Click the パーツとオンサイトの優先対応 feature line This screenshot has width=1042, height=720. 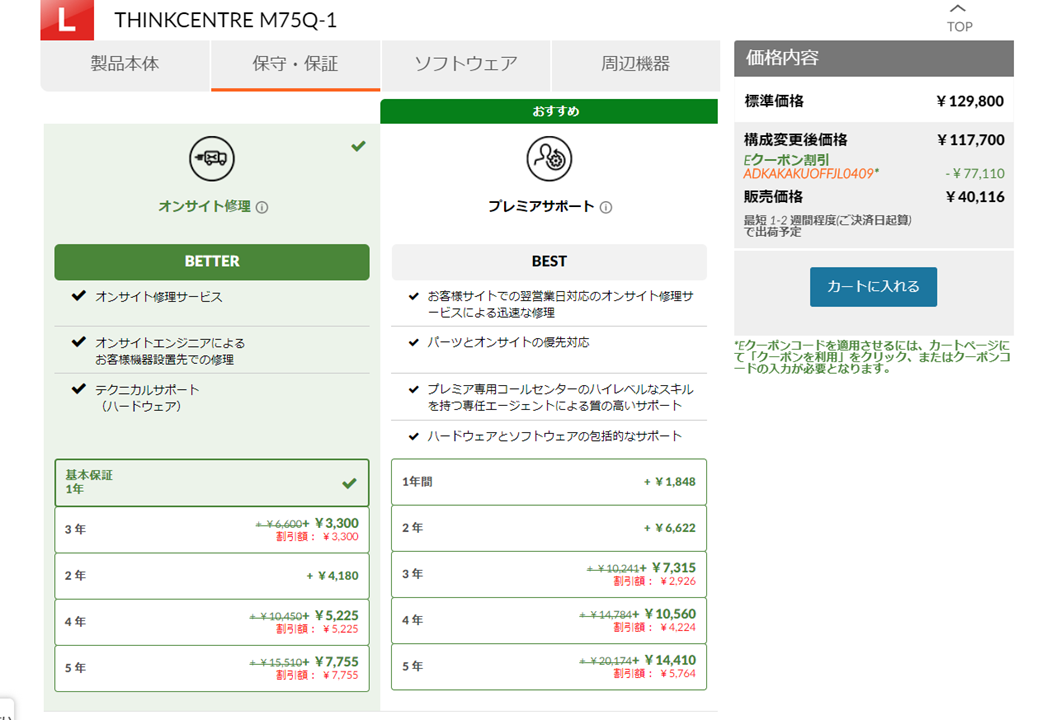point(508,342)
